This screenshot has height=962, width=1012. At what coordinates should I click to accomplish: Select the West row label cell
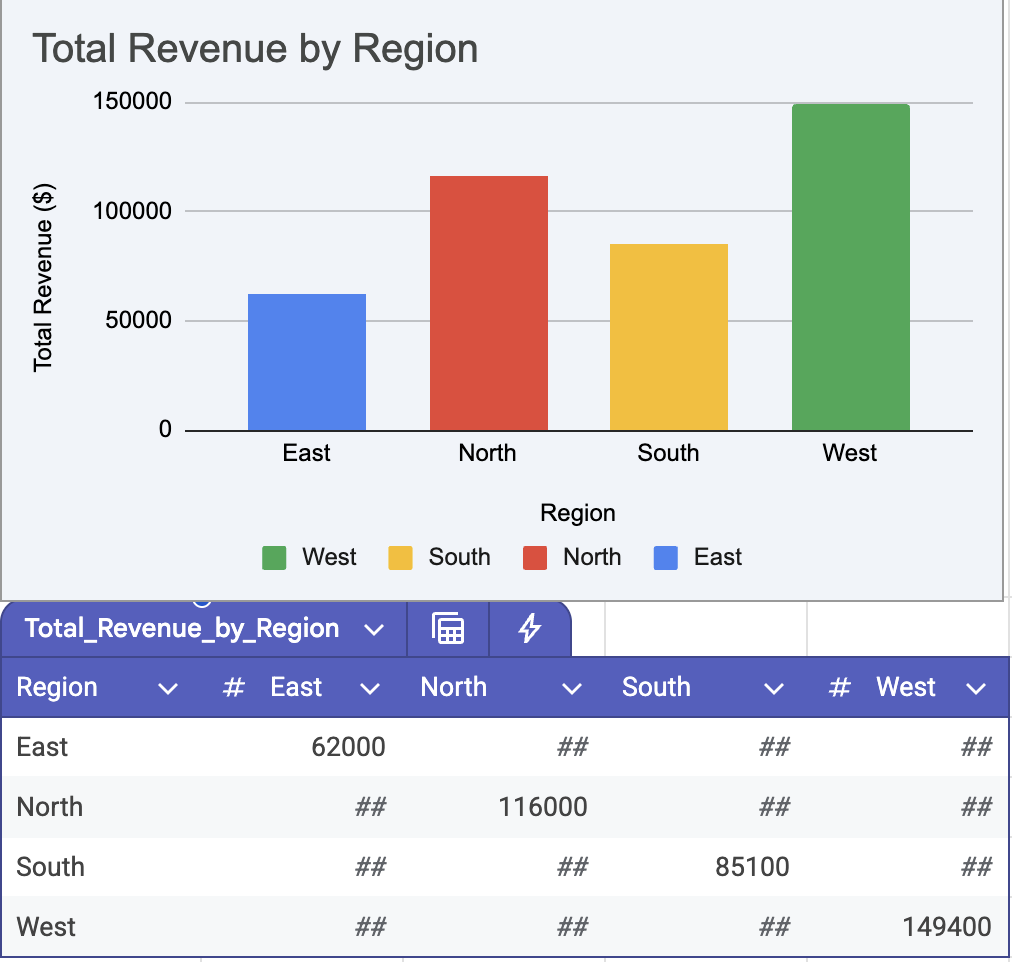point(102,927)
